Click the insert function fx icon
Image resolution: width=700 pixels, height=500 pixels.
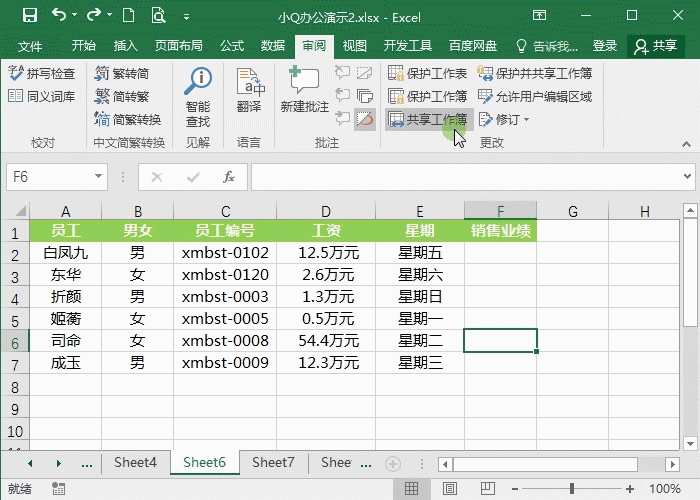229,177
